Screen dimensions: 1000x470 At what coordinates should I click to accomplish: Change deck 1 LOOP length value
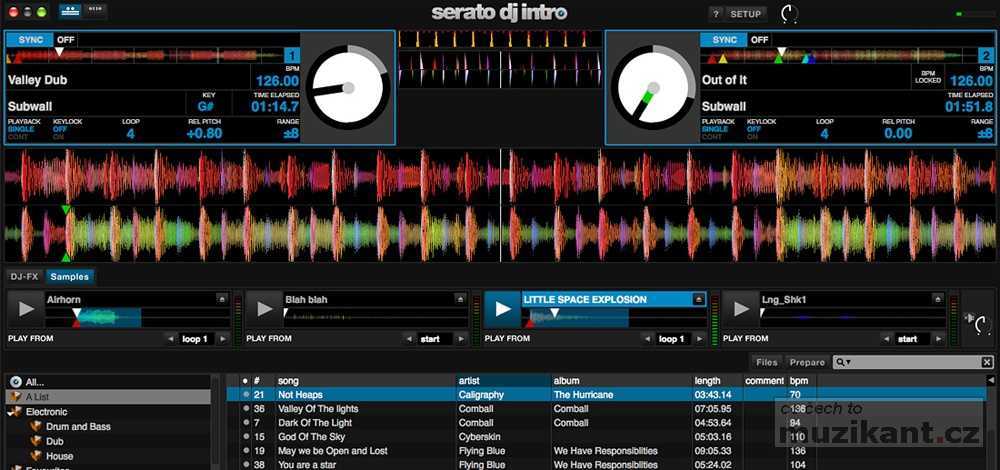pos(131,134)
